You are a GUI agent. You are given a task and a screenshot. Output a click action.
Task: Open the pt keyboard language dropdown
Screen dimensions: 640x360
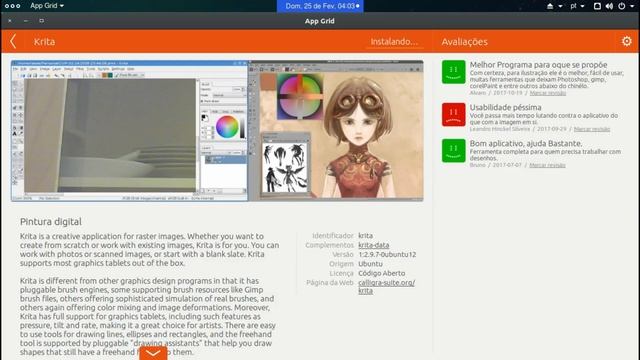point(577,6)
